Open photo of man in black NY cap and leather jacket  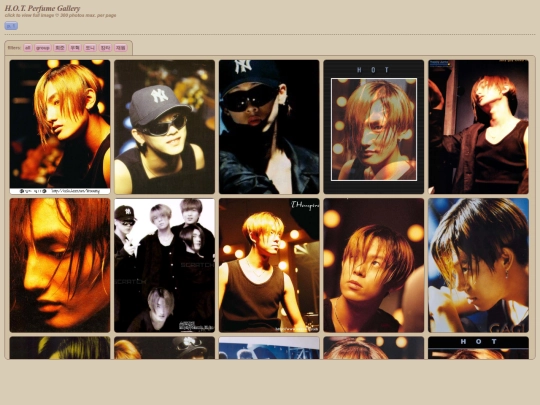[269, 127]
